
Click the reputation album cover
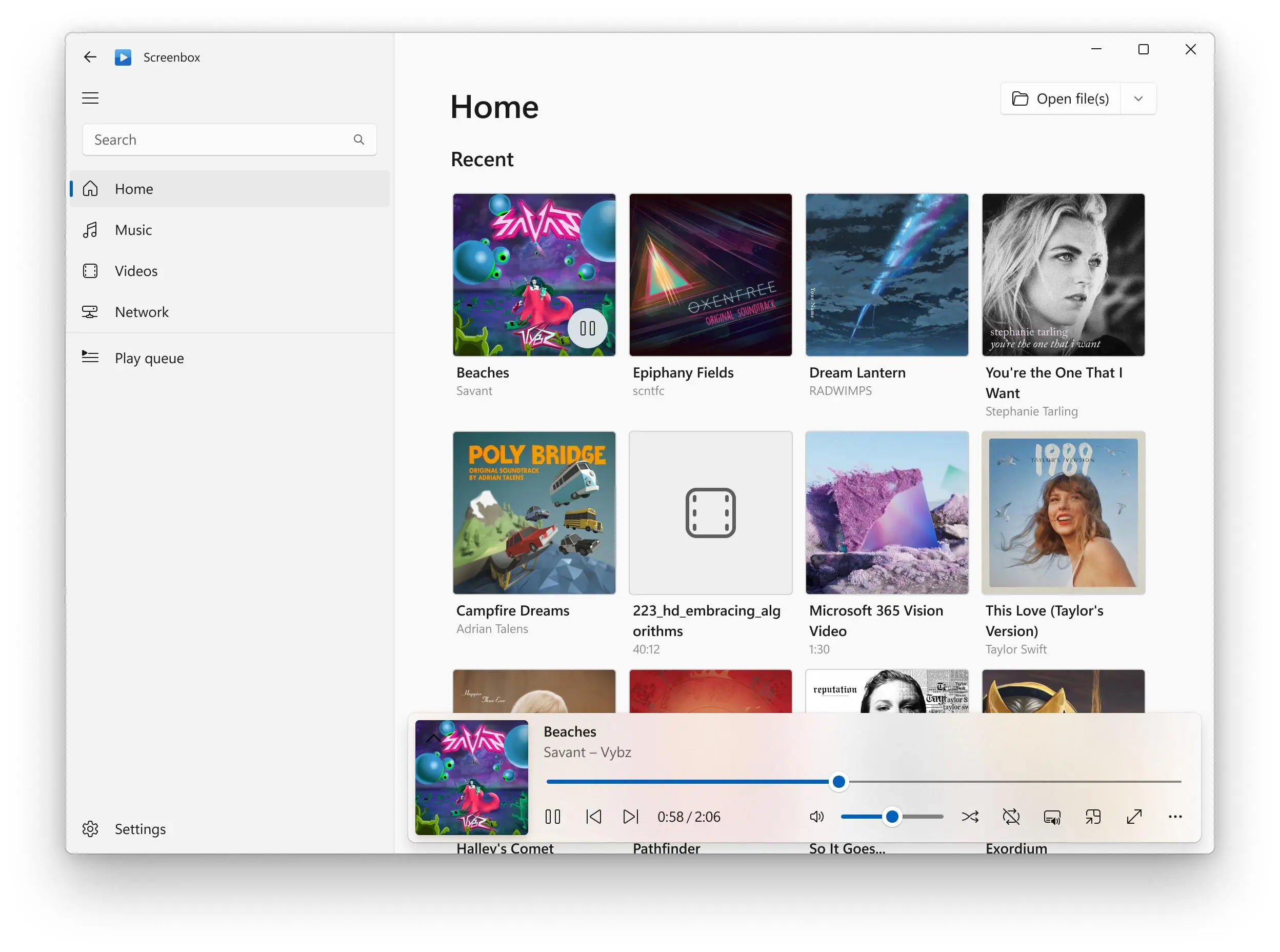[887, 691]
